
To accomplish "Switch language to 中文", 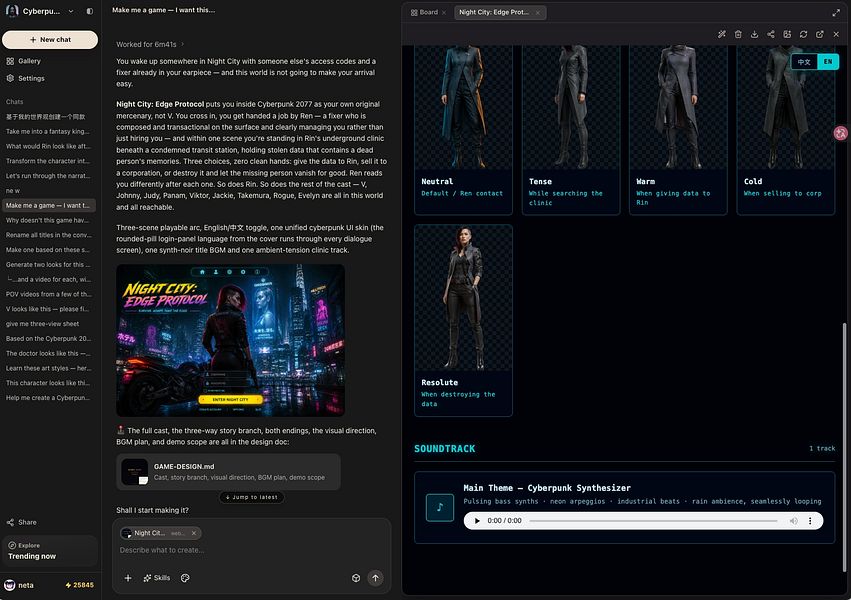I will coord(804,62).
